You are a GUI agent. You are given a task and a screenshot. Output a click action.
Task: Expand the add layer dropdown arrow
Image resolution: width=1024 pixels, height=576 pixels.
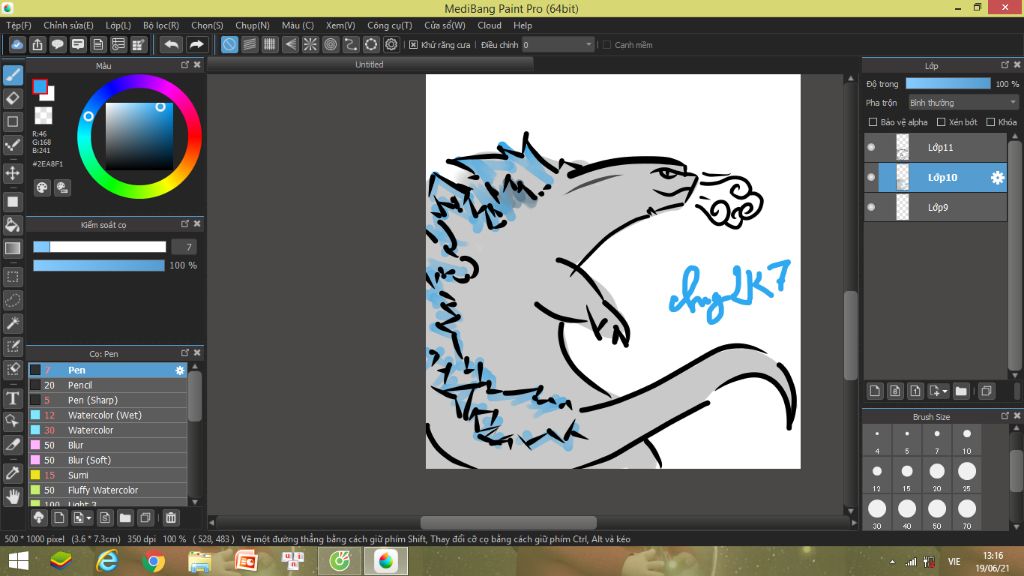coord(945,392)
